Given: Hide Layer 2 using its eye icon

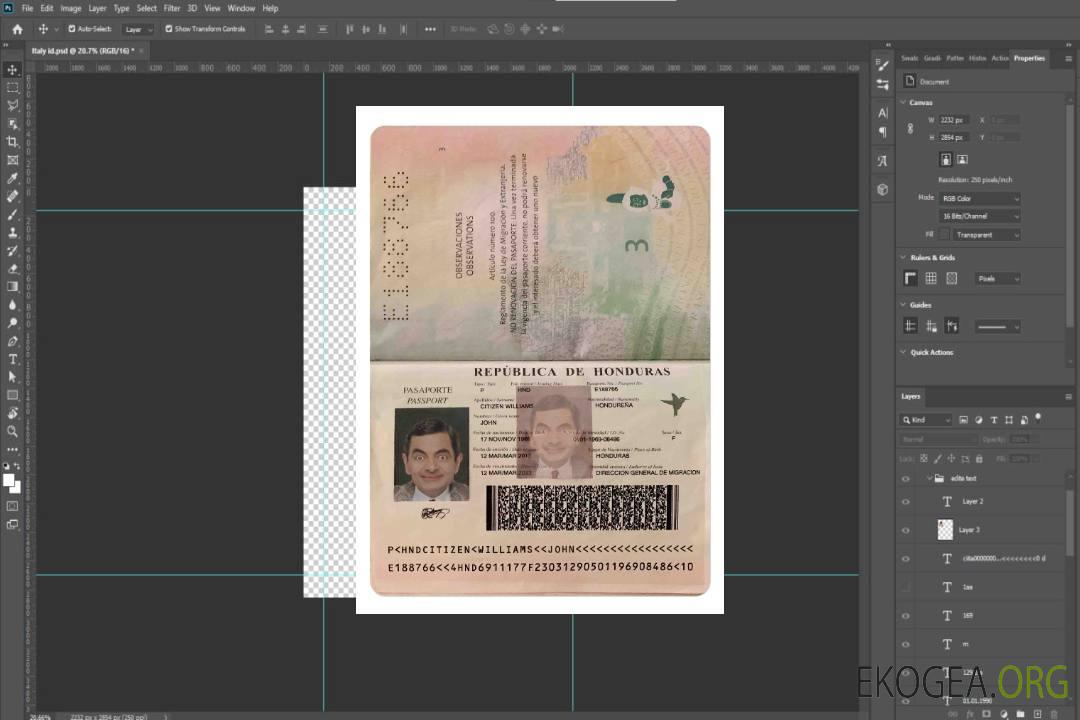Looking at the screenshot, I should click(x=906, y=502).
